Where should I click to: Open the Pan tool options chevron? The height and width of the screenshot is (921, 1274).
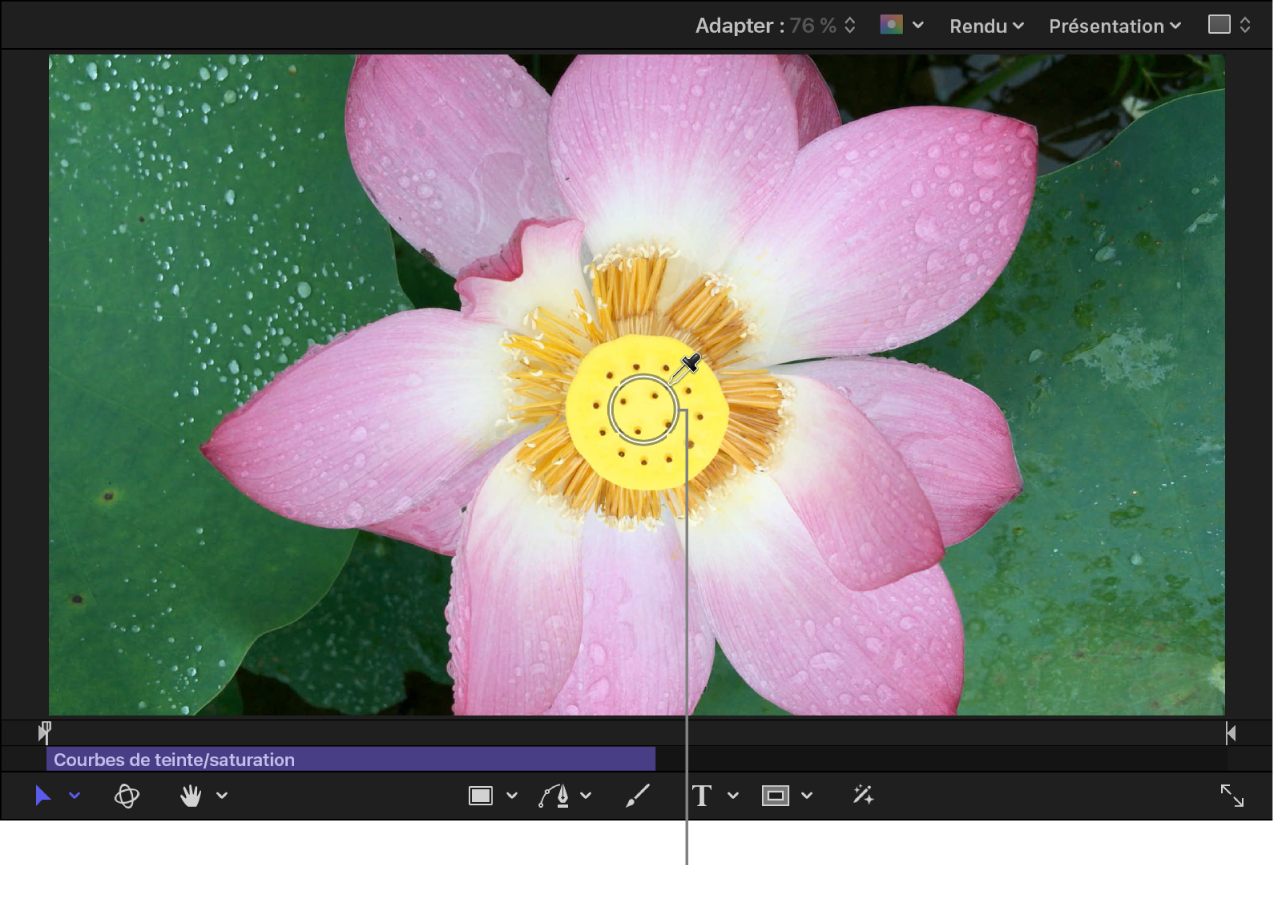[x=222, y=796]
